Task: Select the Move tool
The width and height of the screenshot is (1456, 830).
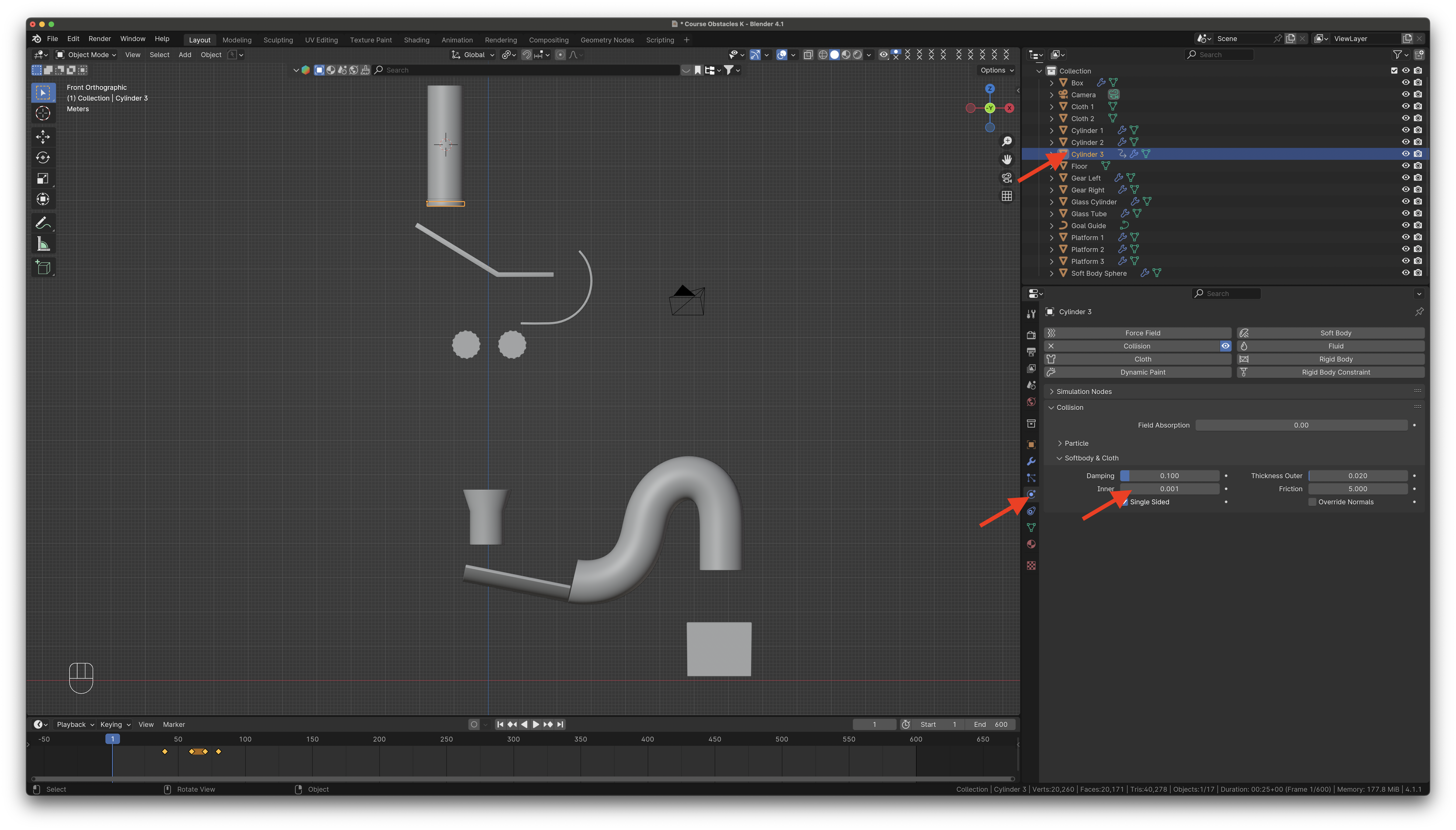Action: click(x=43, y=137)
